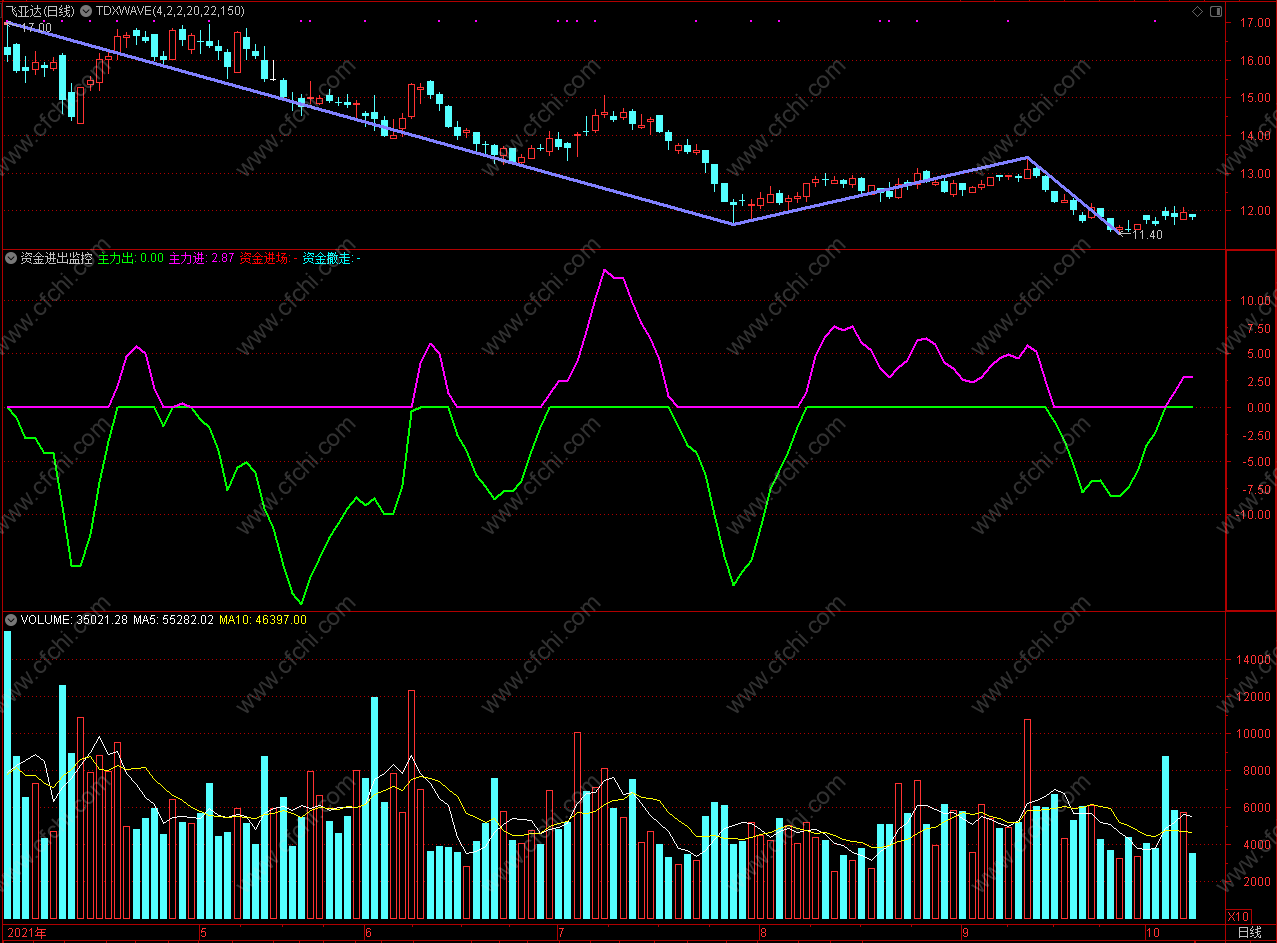
Task: Toggle the side panel icon at top right
Action: pyautogui.click(x=1216, y=11)
